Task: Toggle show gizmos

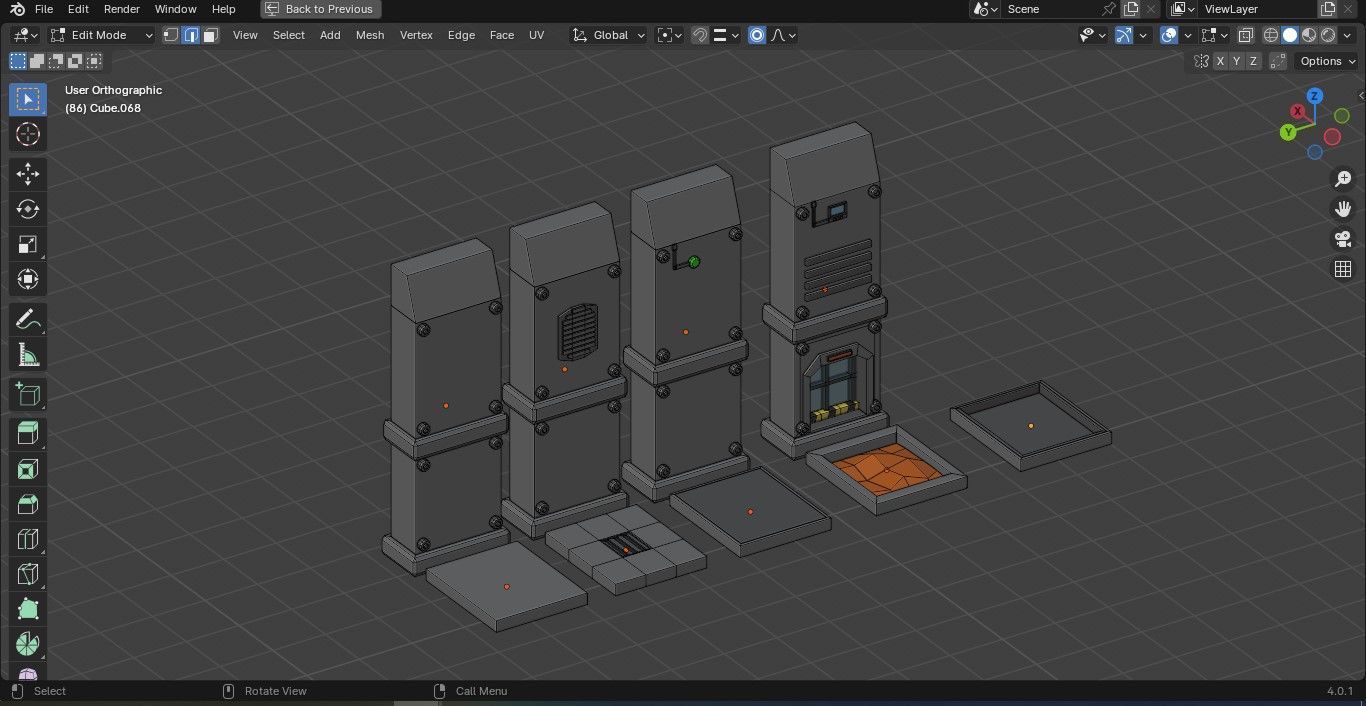Action: coord(1124,35)
